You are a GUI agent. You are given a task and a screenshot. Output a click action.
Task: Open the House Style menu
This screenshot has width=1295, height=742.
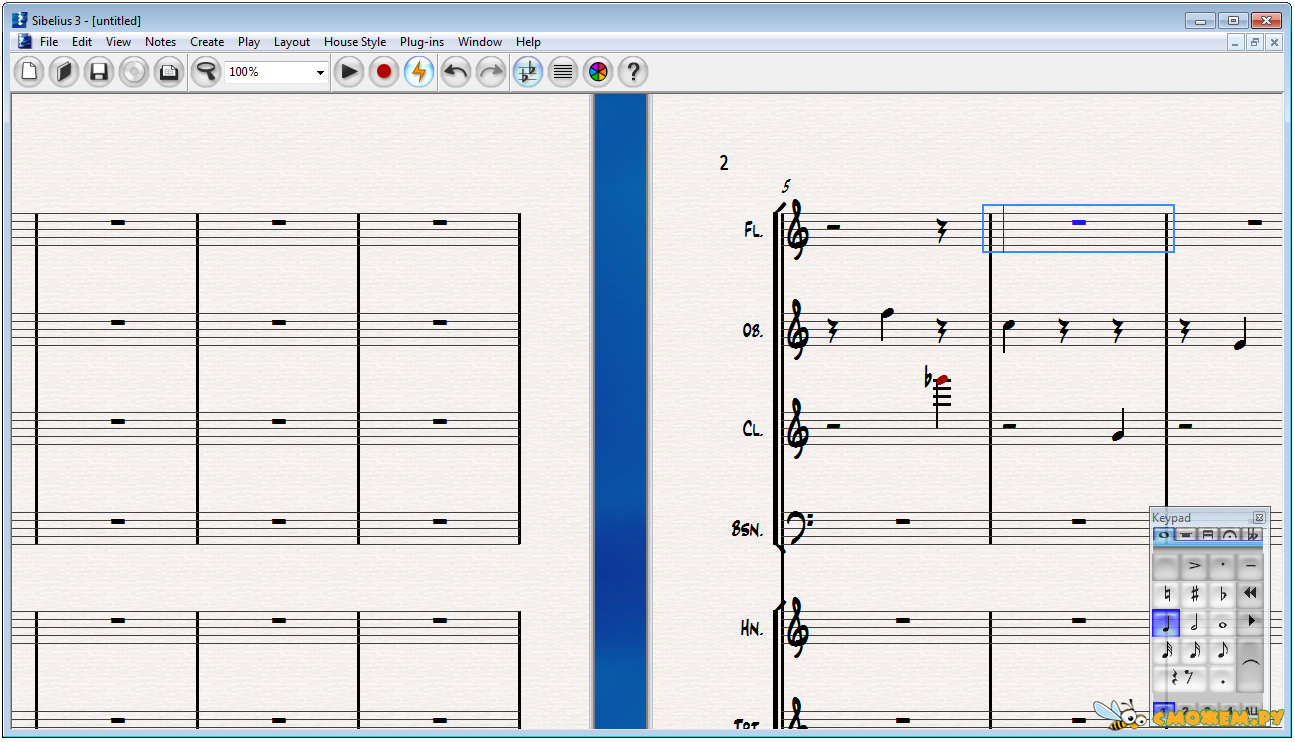pos(355,42)
